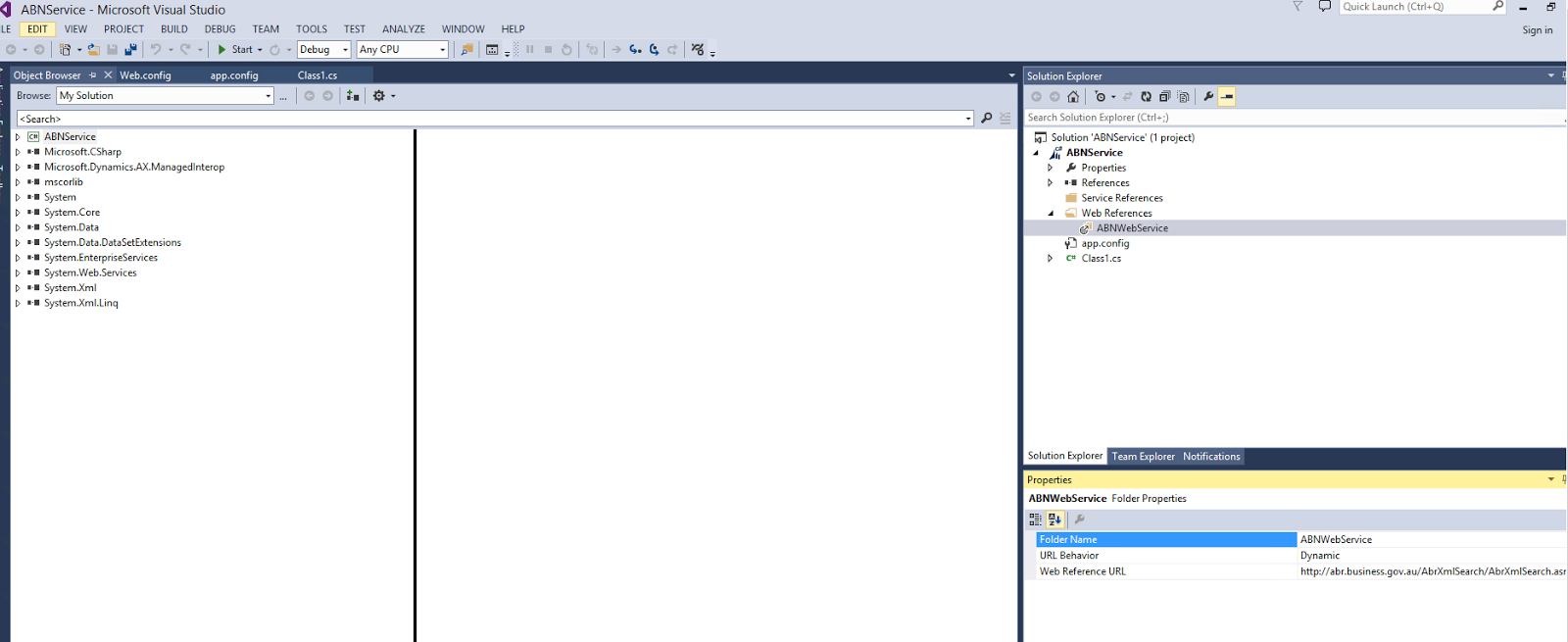Click Alphabetical sort icon in Properties panel
1568x642 pixels.
1054,519
